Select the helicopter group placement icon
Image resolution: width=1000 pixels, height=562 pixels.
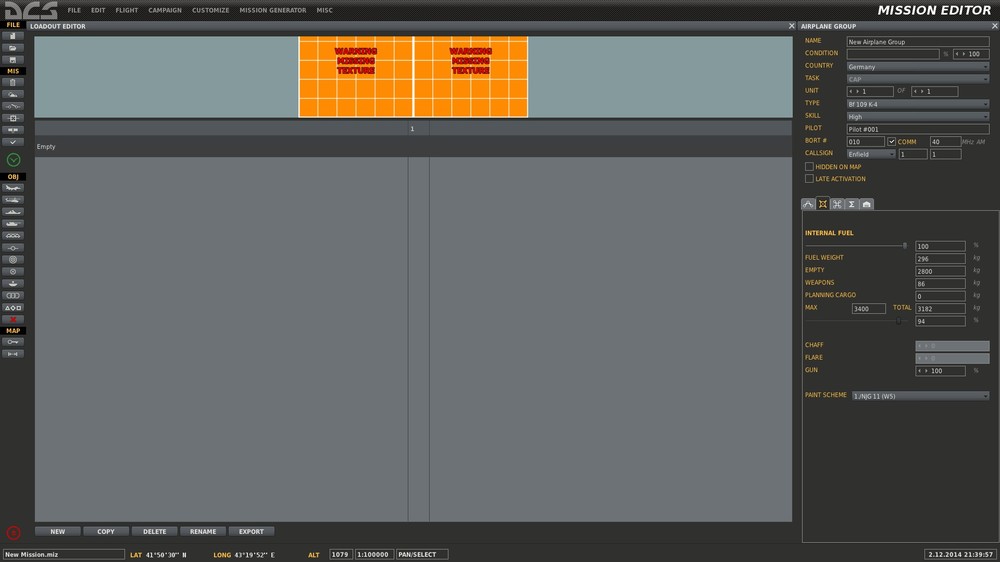(x=13, y=200)
